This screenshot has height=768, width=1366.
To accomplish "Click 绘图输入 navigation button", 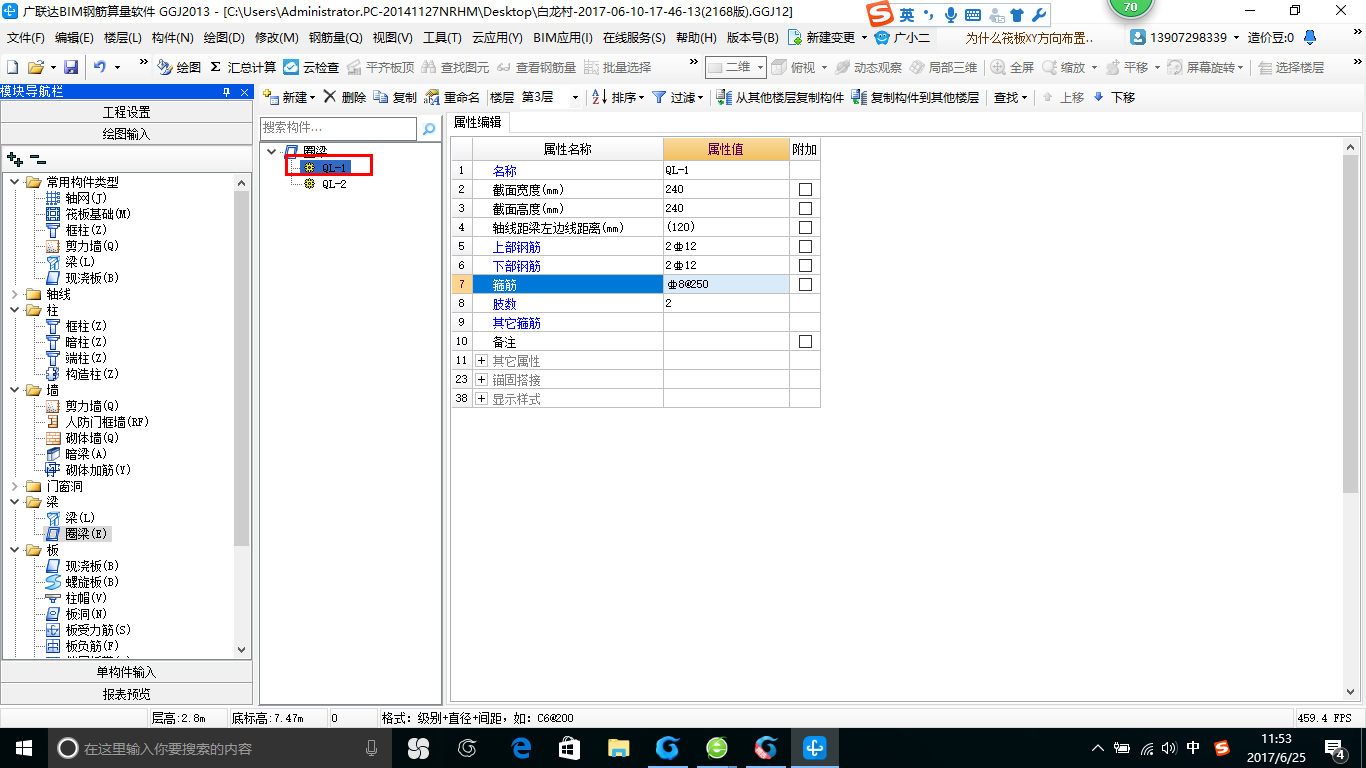I will (x=126, y=133).
